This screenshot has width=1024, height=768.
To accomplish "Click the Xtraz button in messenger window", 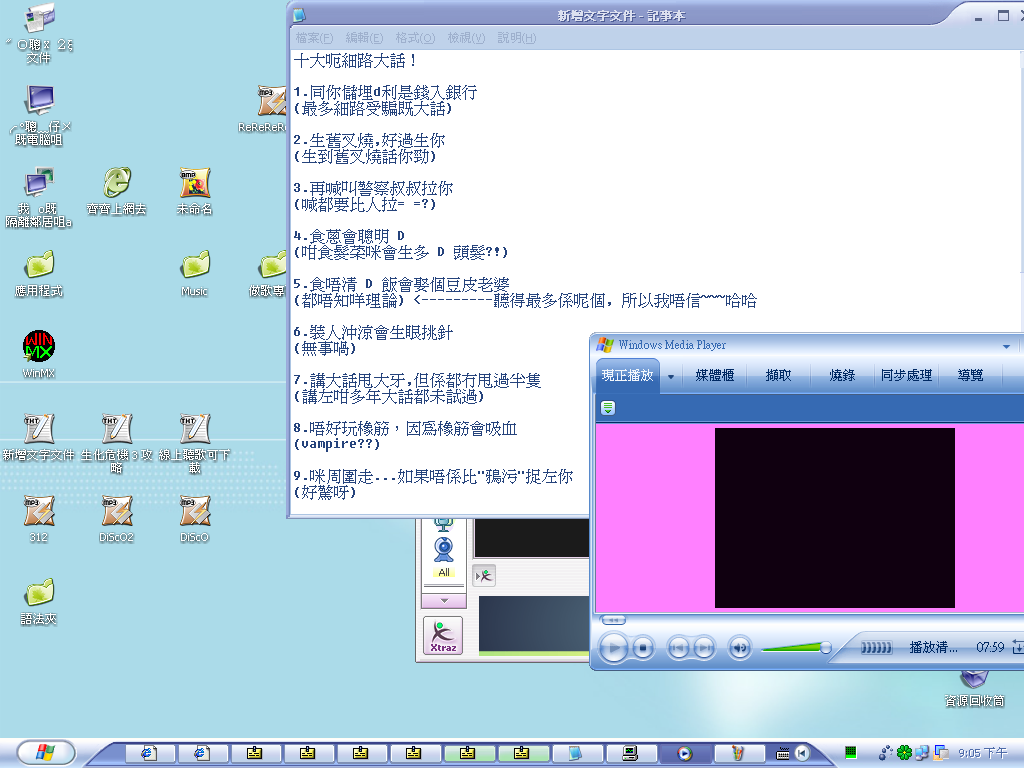I will coord(443,635).
